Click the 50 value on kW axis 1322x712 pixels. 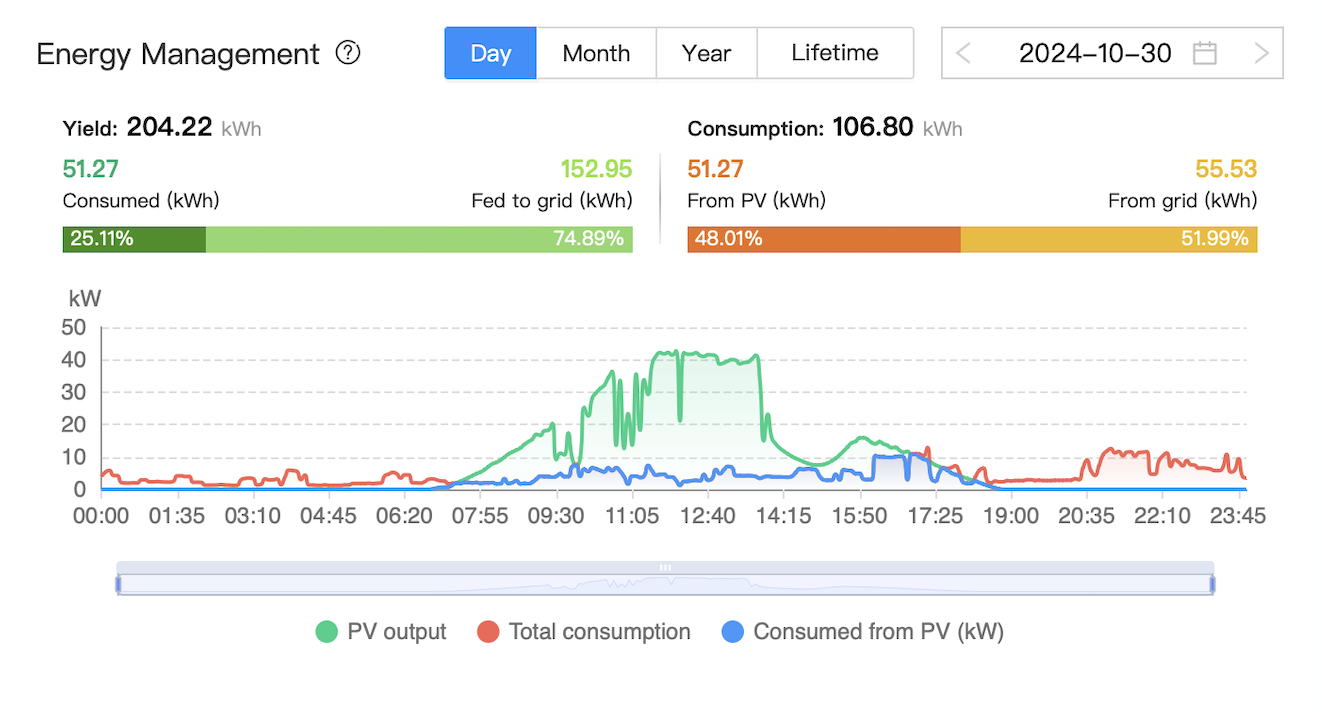point(76,327)
